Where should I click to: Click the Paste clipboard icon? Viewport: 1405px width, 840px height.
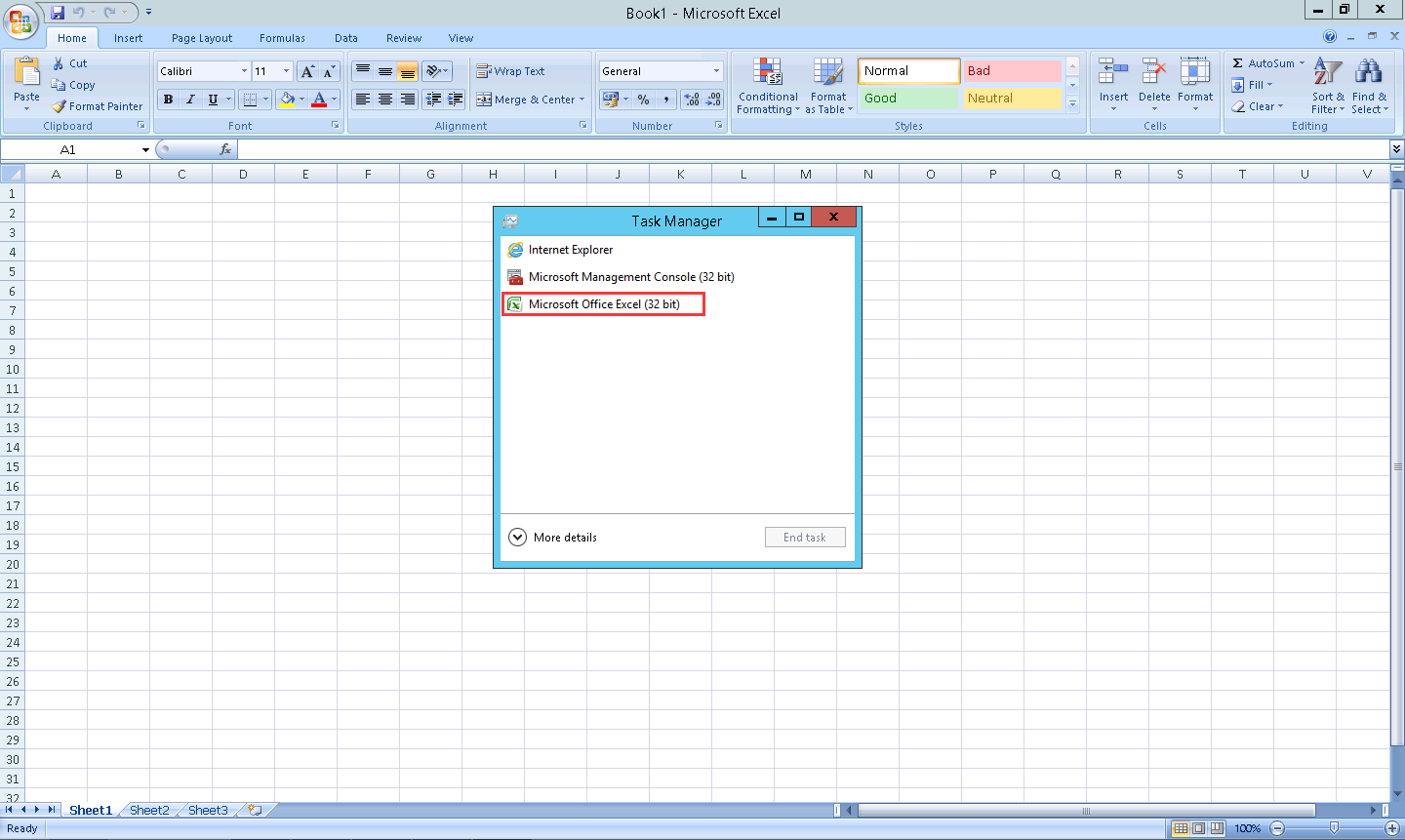[27, 72]
